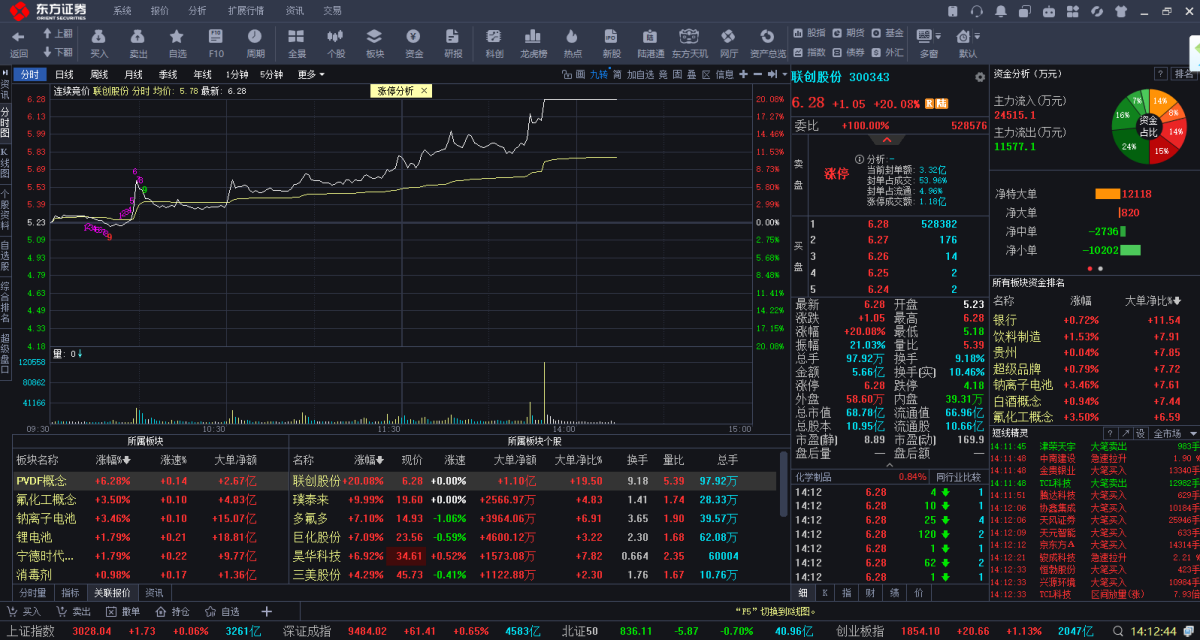The image size is (1200, 640).
Task: Close the 涨停分析 popup label
Action: click(424, 90)
